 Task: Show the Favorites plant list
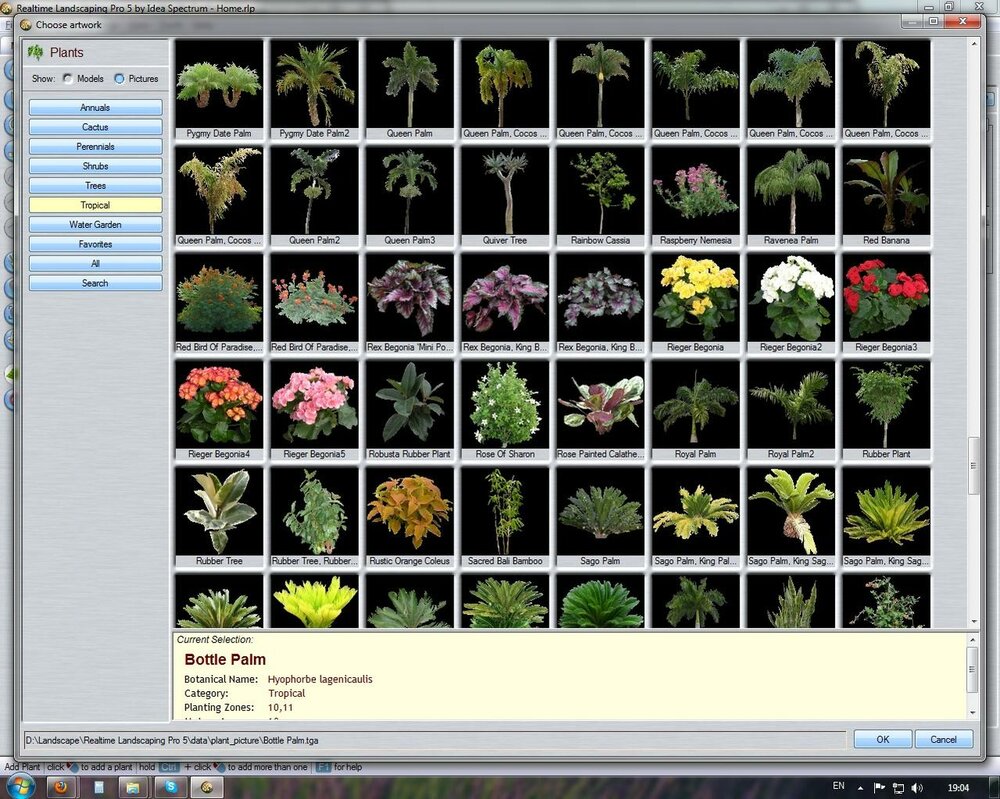point(95,244)
